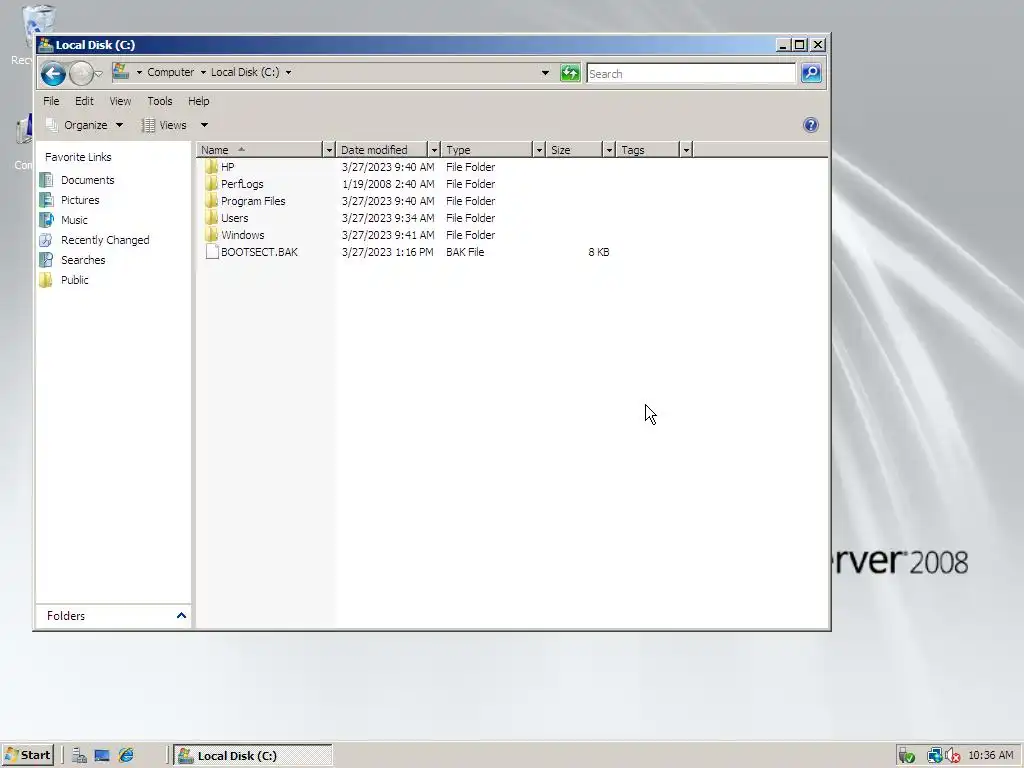
Task: Sort by the Tags column header
Action: click(x=648, y=150)
